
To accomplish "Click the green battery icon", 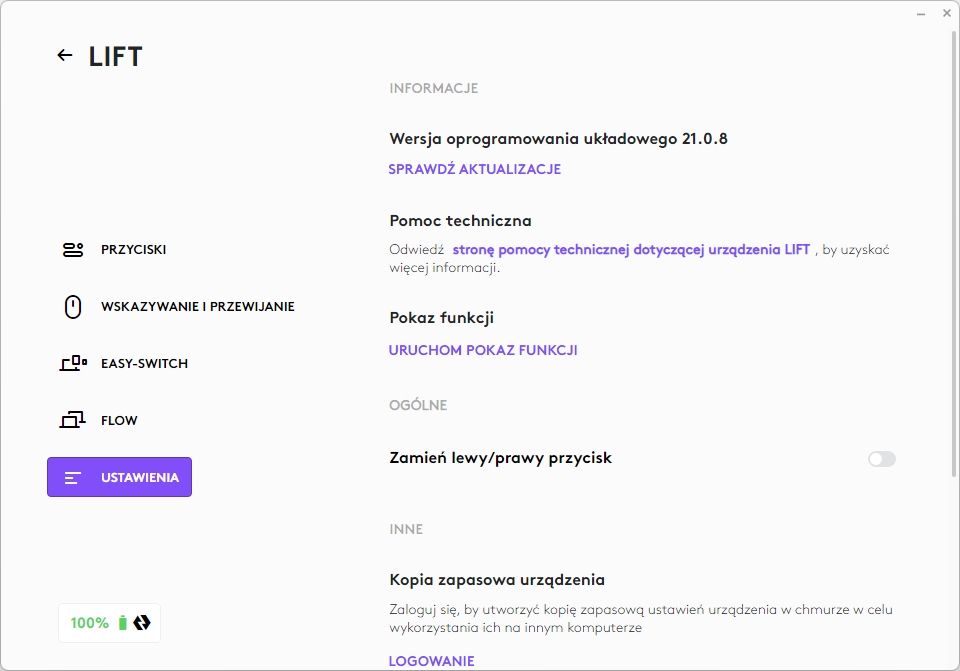I will click(x=123, y=623).
